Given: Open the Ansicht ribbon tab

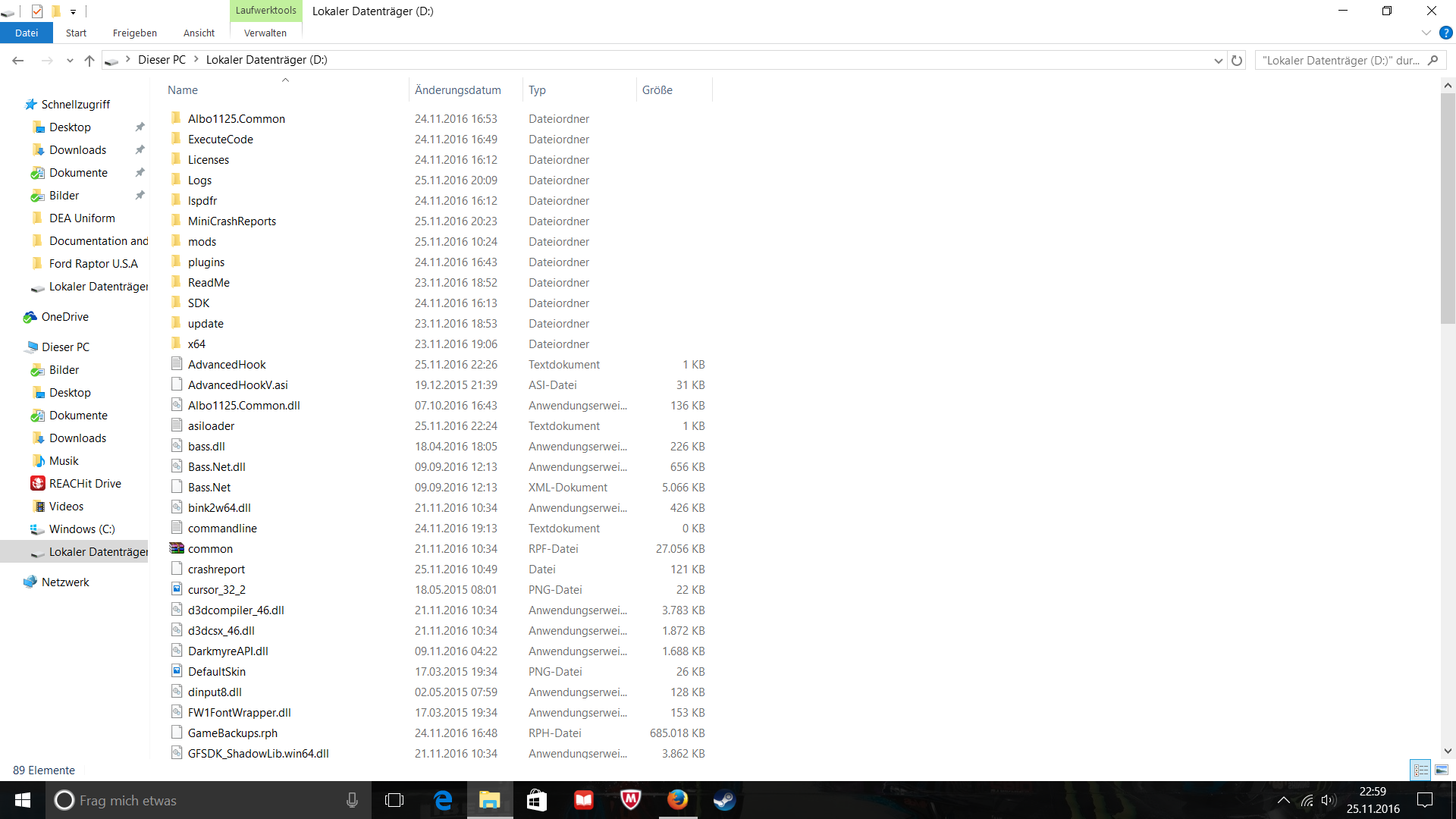Looking at the screenshot, I should click(x=199, y=33).
